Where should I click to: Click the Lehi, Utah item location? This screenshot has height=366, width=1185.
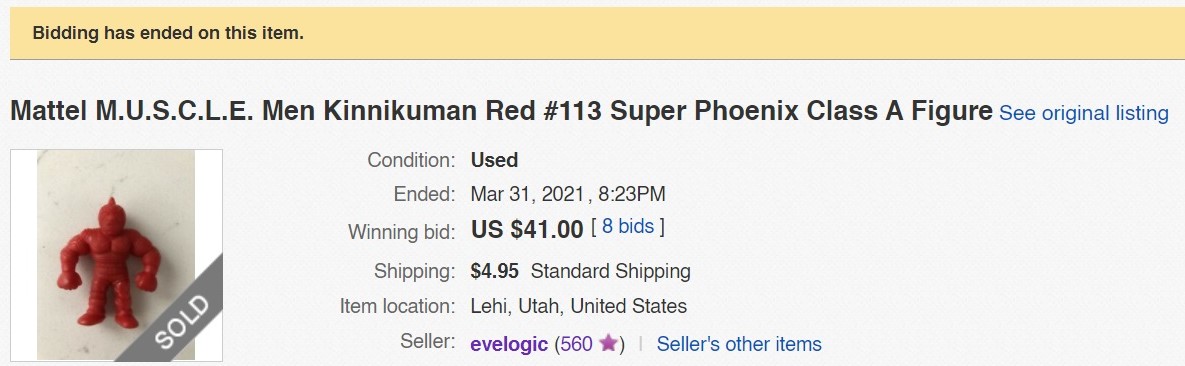pos(578,306)
